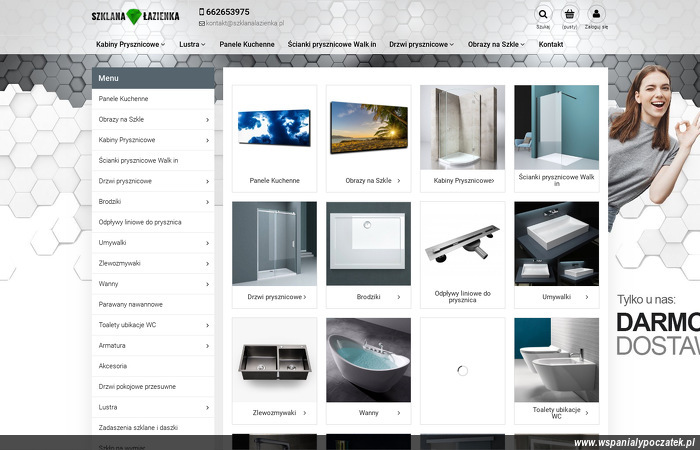Select Akcesoria sidebar item

pyautogui.click(x=153, y=366)
